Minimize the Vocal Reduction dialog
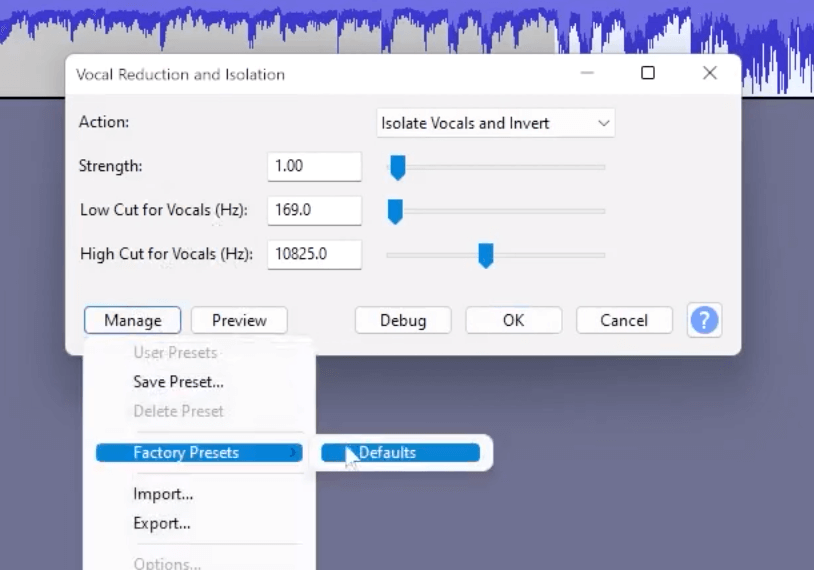 [x=587, y=73]
